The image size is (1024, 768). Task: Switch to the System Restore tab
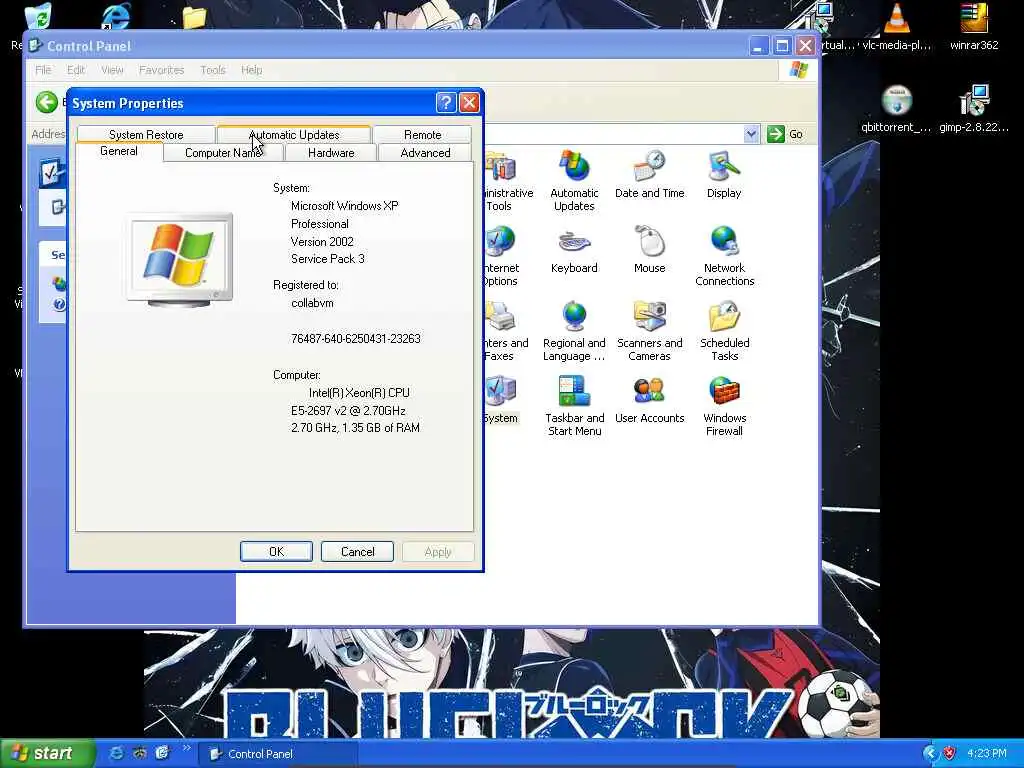pos(146,135)
